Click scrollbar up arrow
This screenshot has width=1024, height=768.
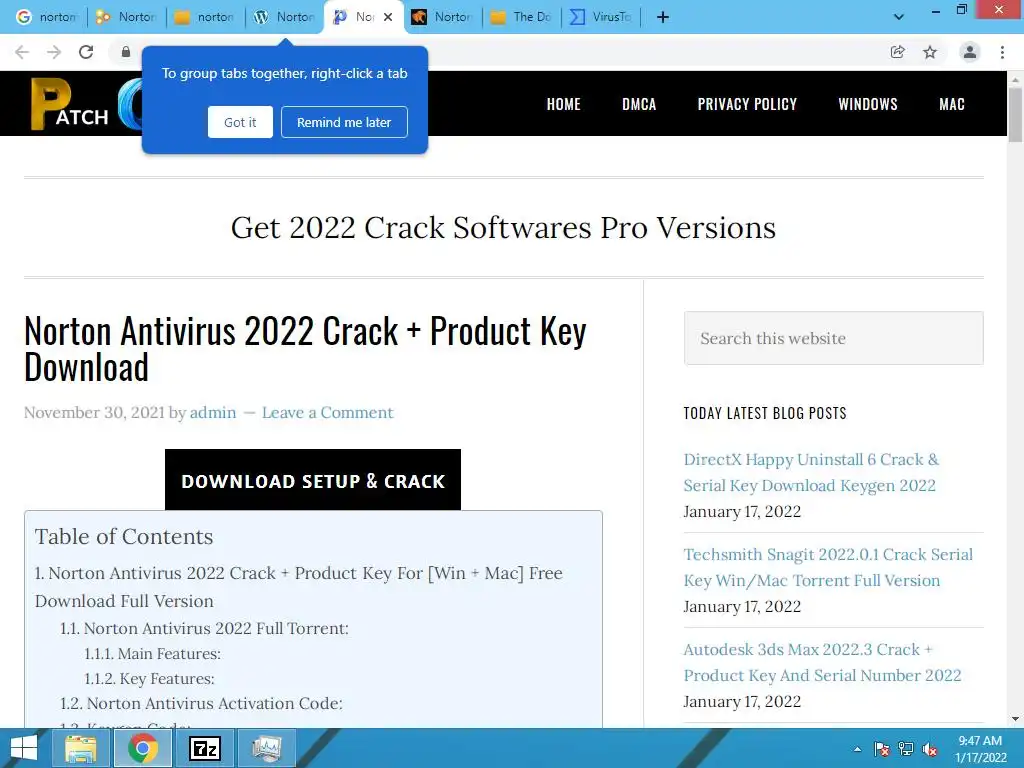click(1015, 79)
